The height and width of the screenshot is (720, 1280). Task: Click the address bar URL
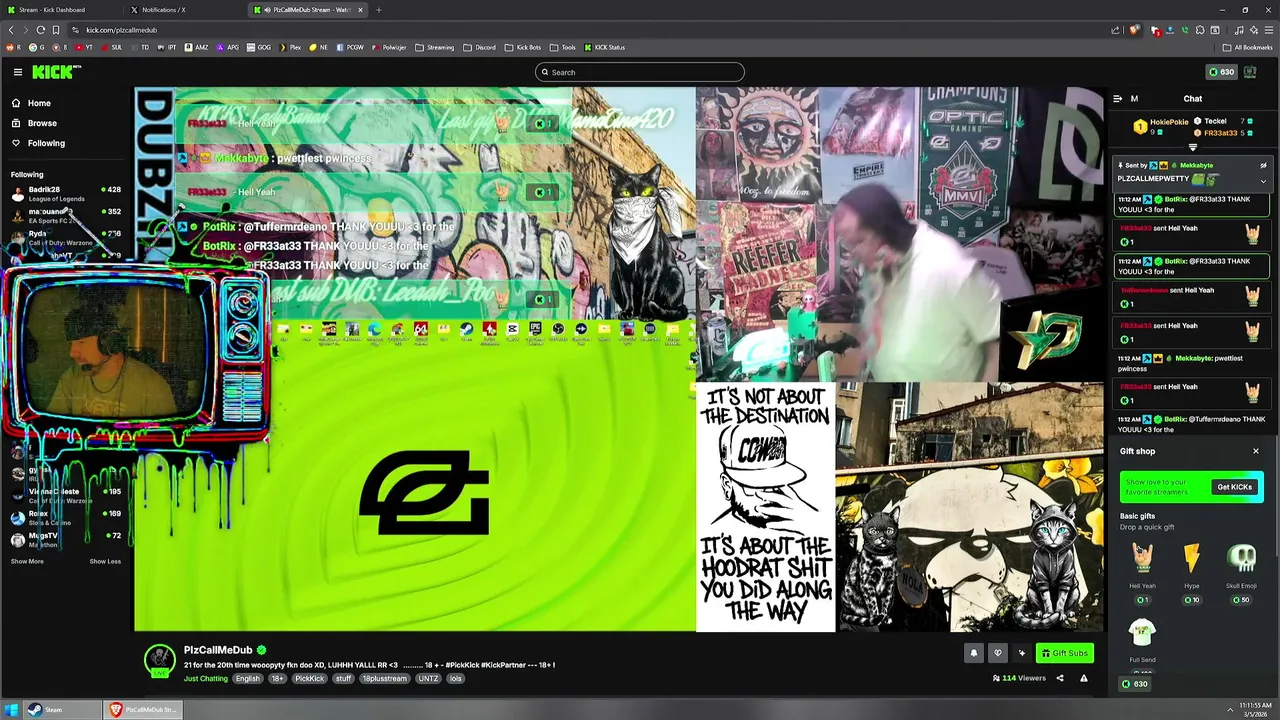121,30
